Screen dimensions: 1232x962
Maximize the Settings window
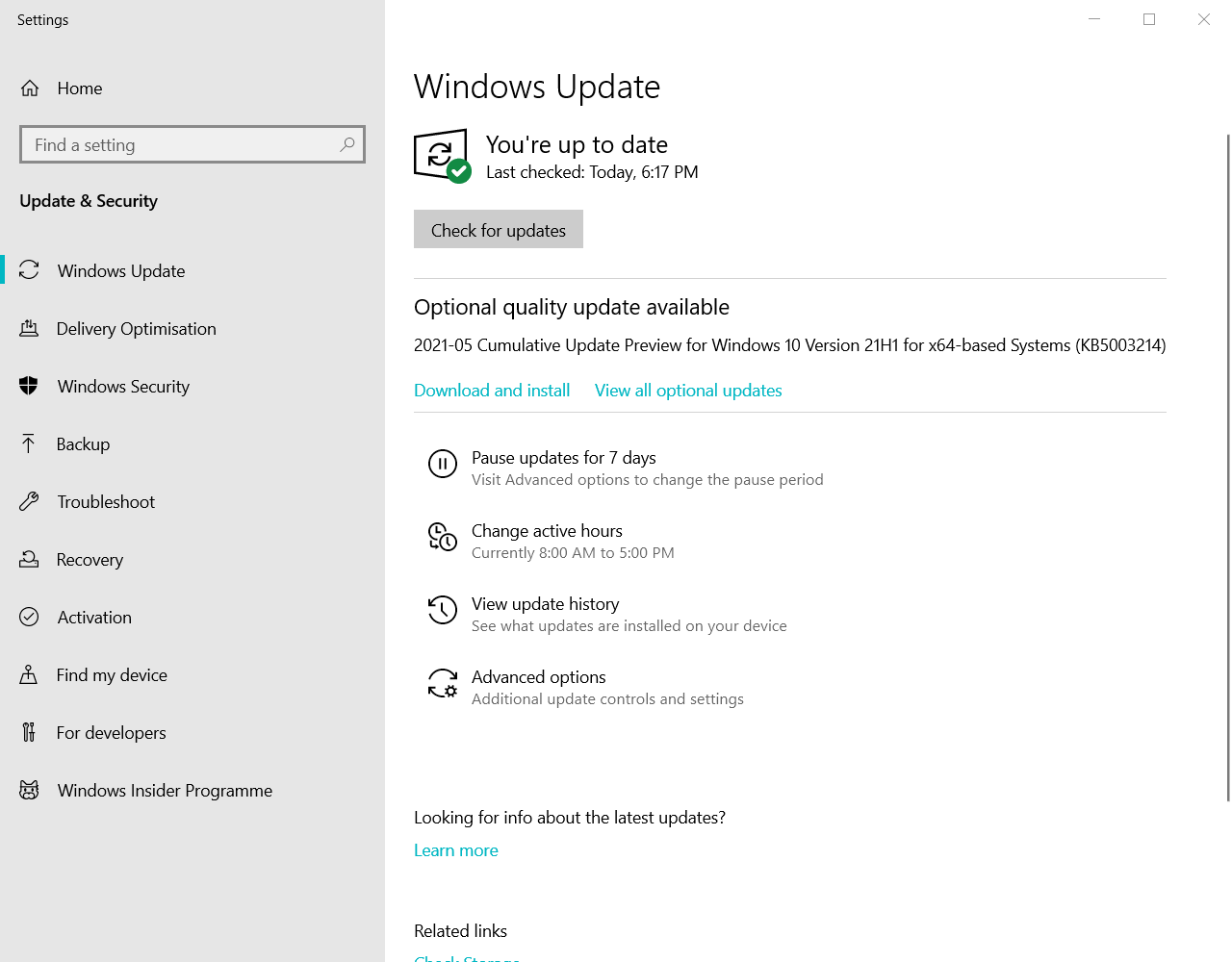coord(1149,19)
